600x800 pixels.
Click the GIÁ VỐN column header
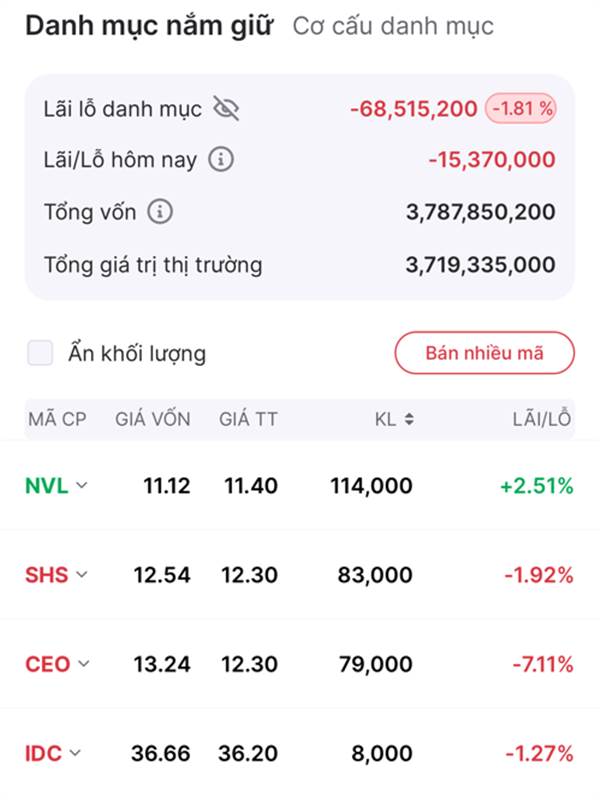pyautogui.click(x=153, y=419)
